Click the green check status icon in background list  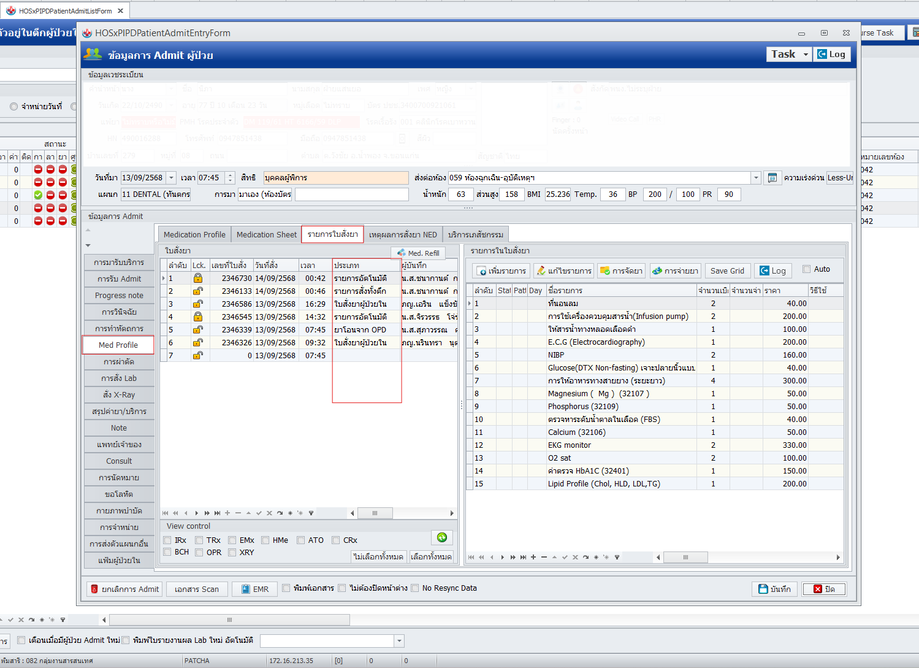[x=38, y=195]
